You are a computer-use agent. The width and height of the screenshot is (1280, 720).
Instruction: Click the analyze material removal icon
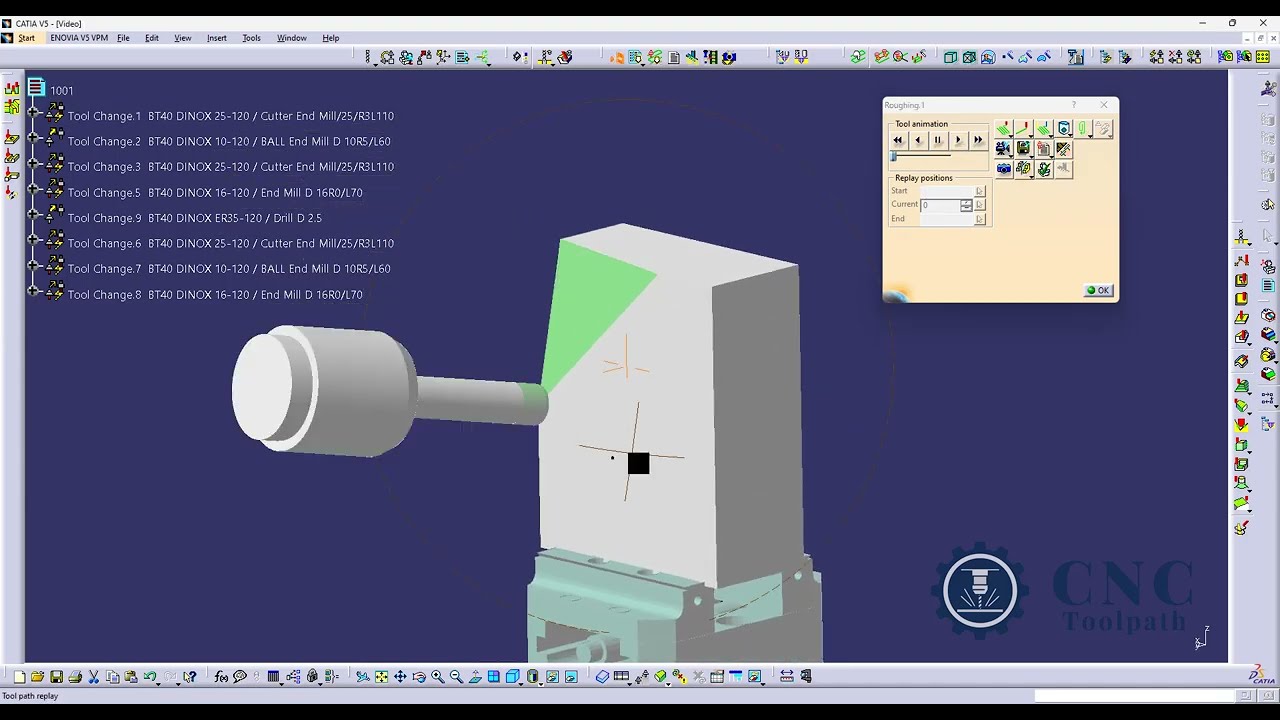tap(1064, 149)
